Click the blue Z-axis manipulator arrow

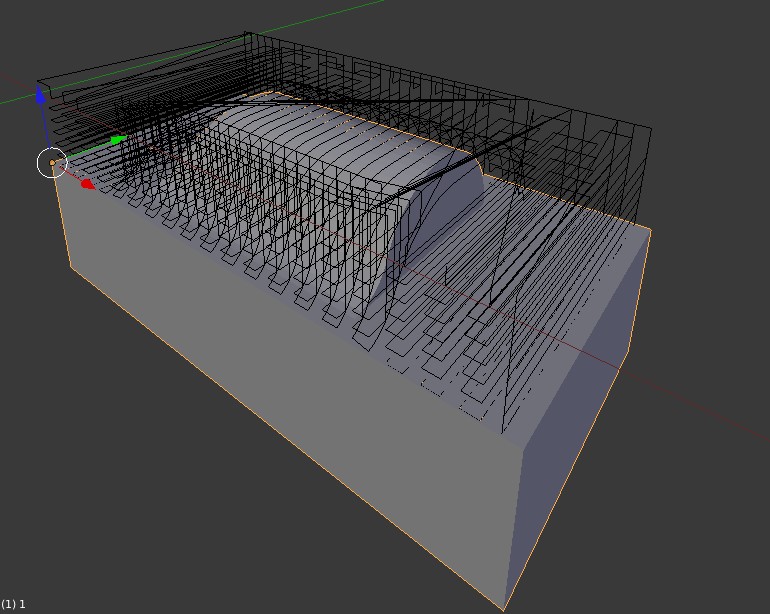[x=41, y=96]
